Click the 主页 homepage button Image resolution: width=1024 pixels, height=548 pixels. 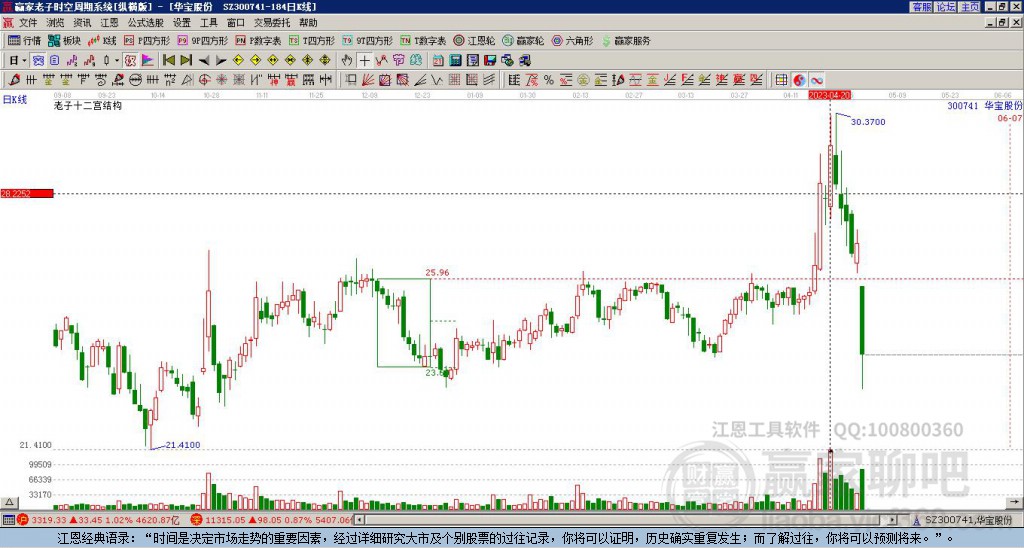point(969,7)
